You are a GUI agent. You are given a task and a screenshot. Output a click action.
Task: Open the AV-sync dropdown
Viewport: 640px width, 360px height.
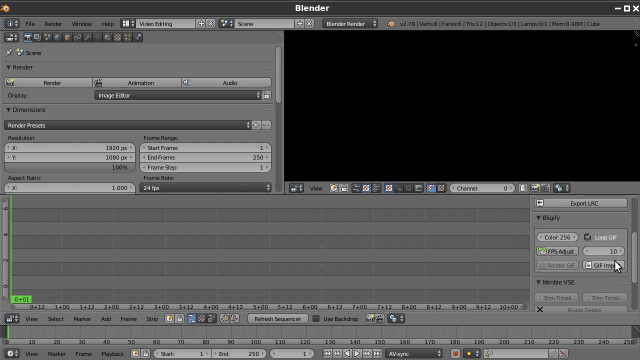coord(414,353)
